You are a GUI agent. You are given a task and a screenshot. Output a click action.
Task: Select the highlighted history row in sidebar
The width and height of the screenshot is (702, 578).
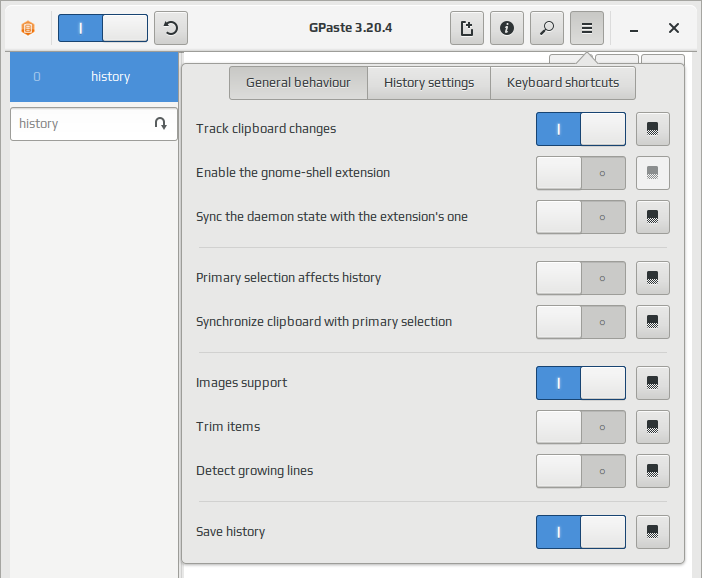coord(94,77)
